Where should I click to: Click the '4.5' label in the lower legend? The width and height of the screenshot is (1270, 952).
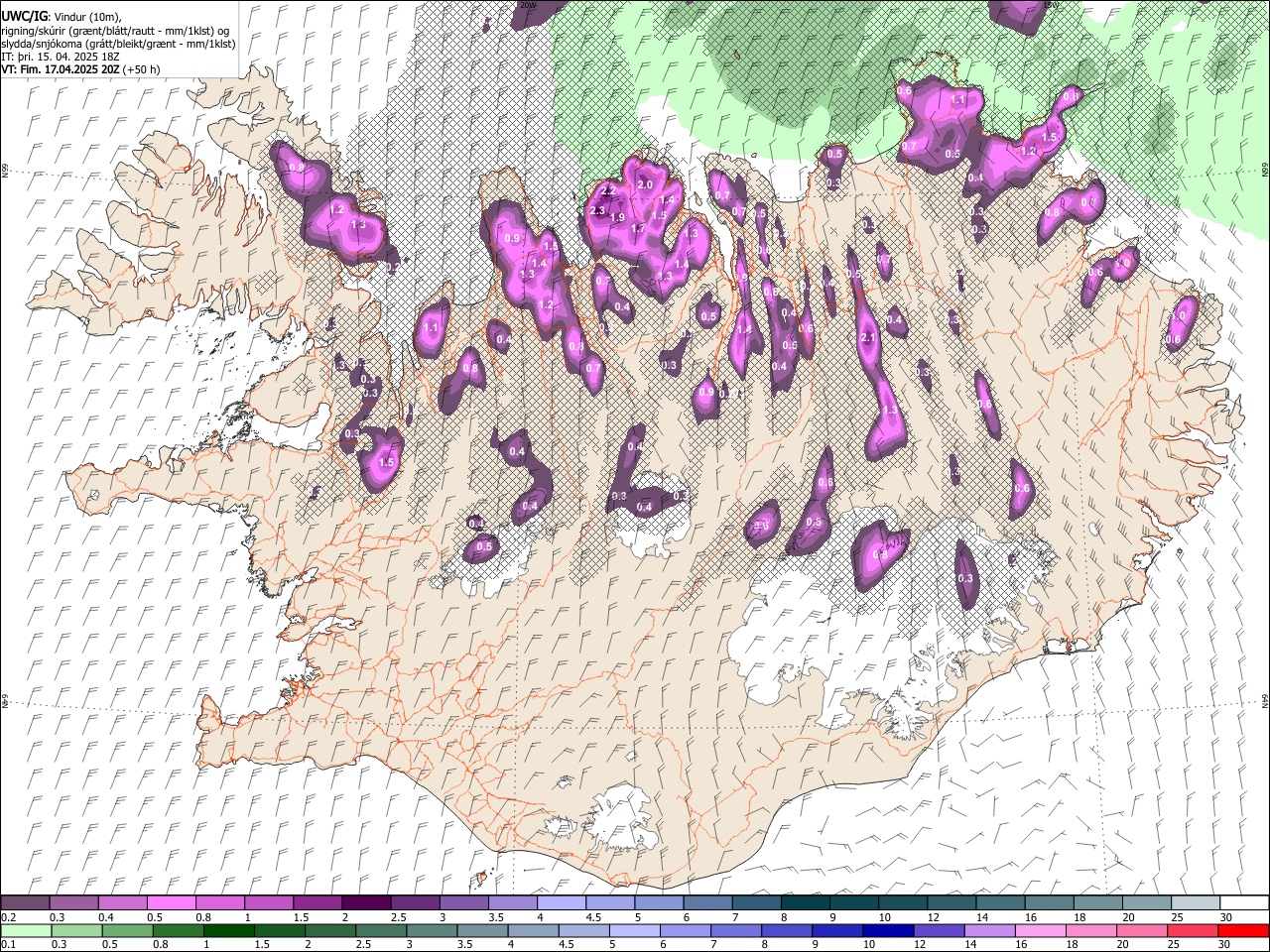click(x=566, y=946)
